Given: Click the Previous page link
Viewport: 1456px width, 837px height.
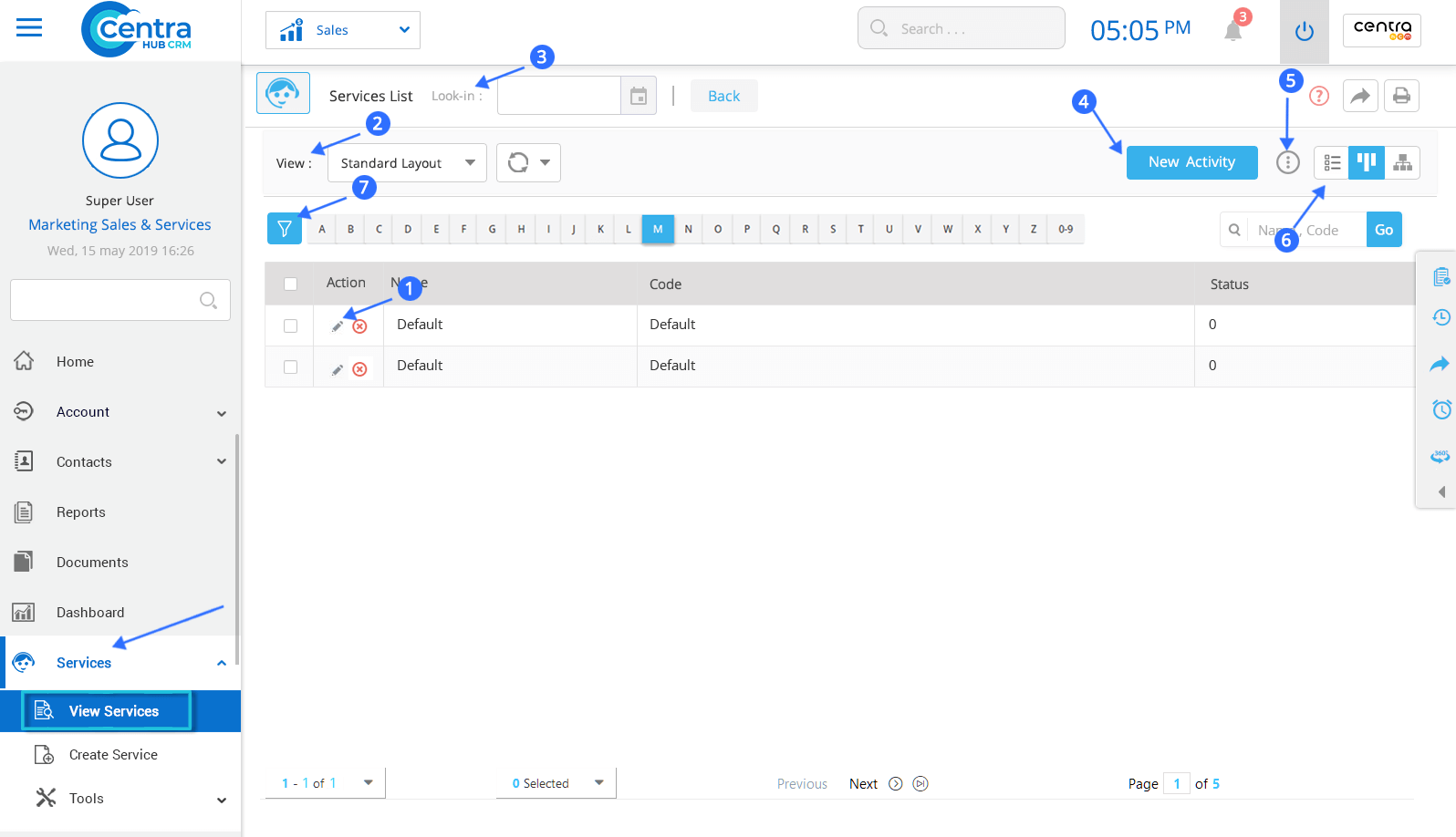Looking at the screenshot, I should click(802, 784).
